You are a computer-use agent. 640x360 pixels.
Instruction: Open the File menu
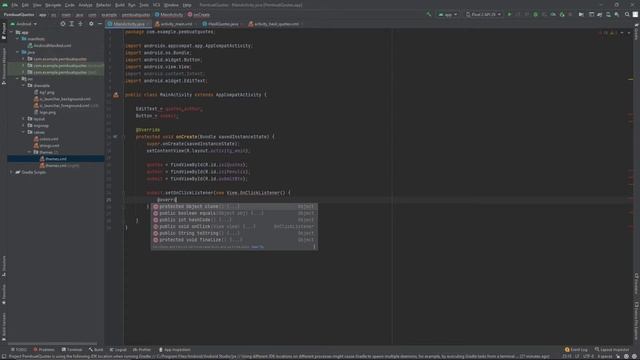tap(15, 5)
